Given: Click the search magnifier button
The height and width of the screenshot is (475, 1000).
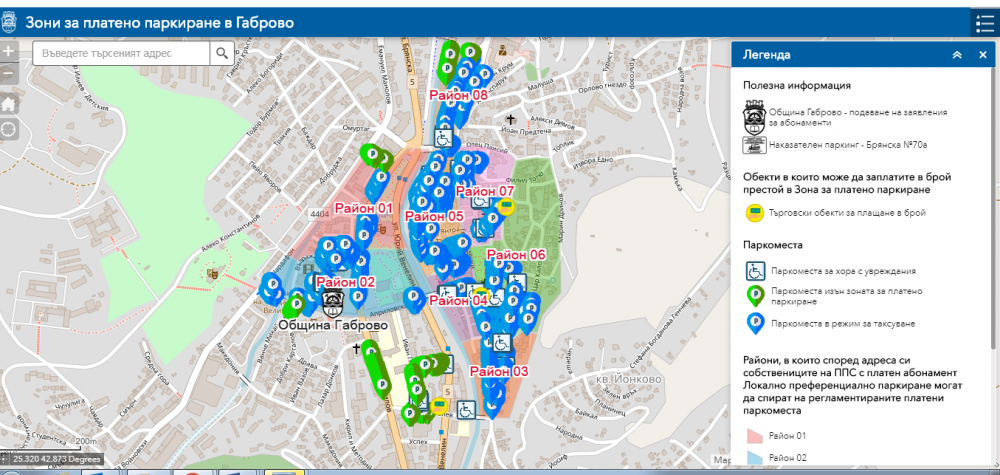Looking at the screenshot, I should pos(220,53).
